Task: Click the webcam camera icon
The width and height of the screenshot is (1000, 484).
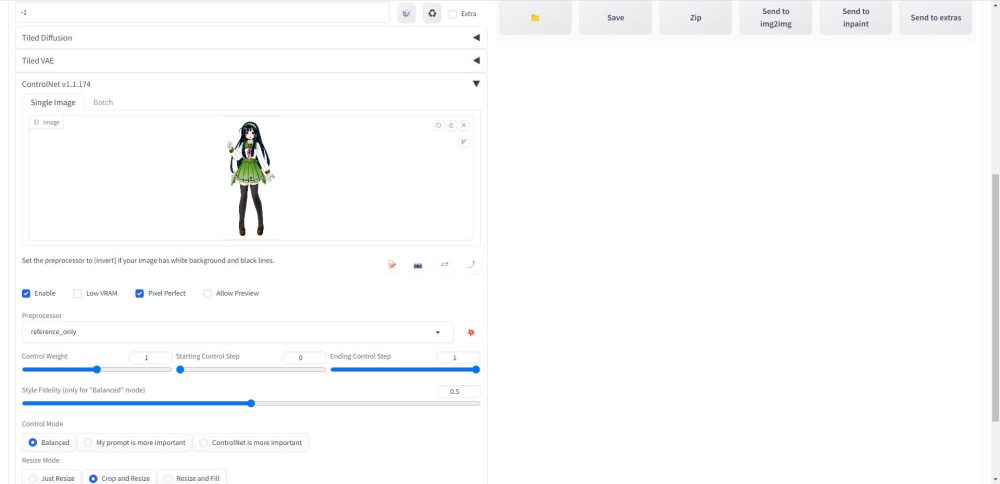Action: click(418, 265)
